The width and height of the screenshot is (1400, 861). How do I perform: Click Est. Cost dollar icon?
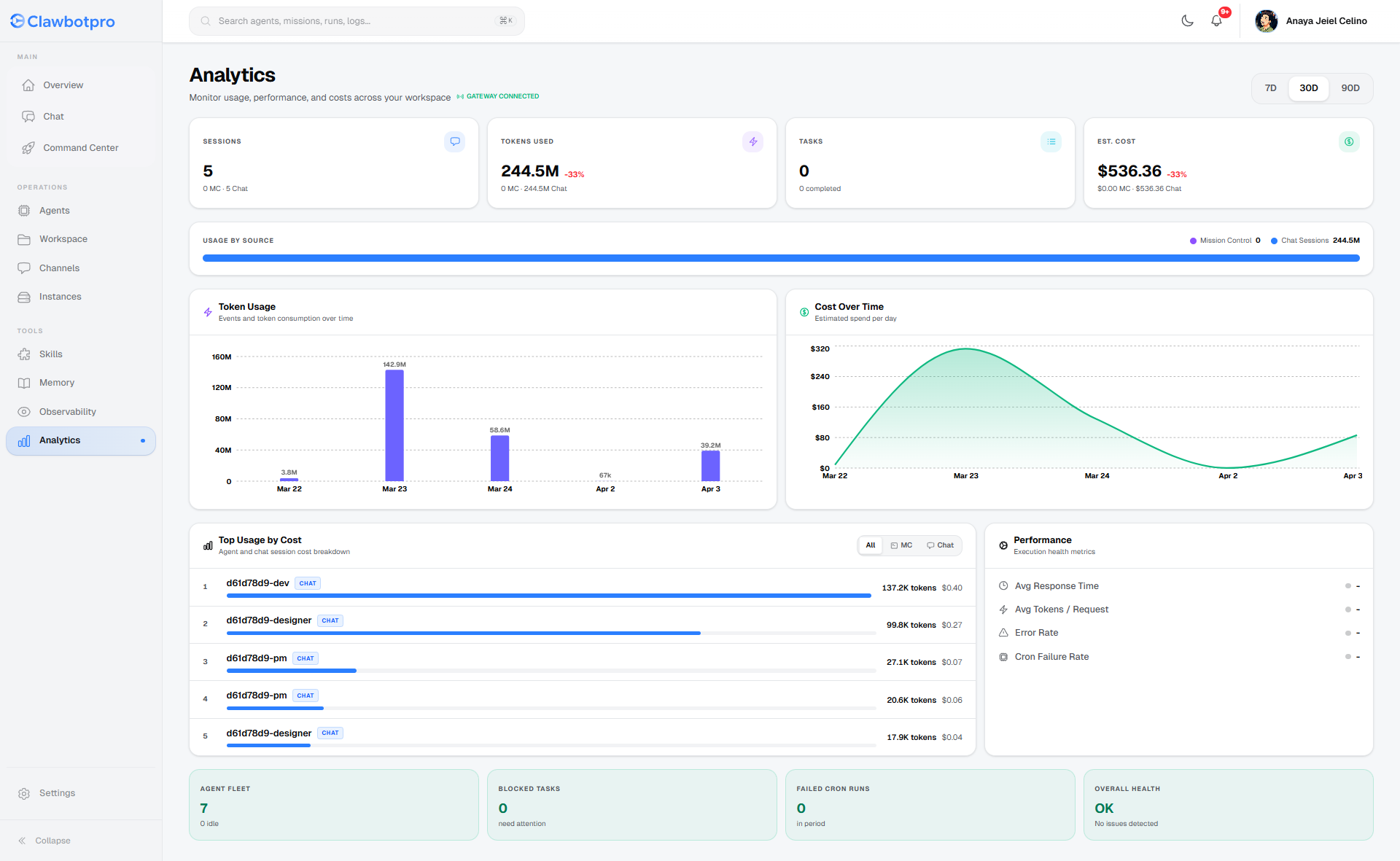coord(1349,141)
